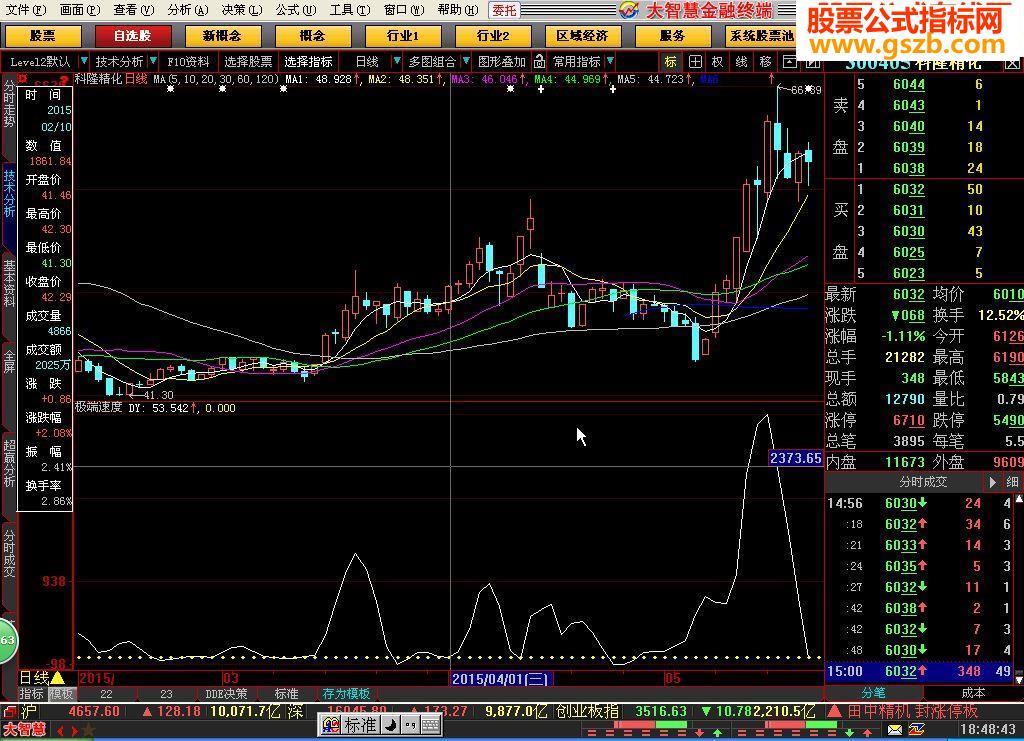Click the yellow triangle beside 日线
The height and width of the screenshot is (741, 1024).
coord(58,678)
